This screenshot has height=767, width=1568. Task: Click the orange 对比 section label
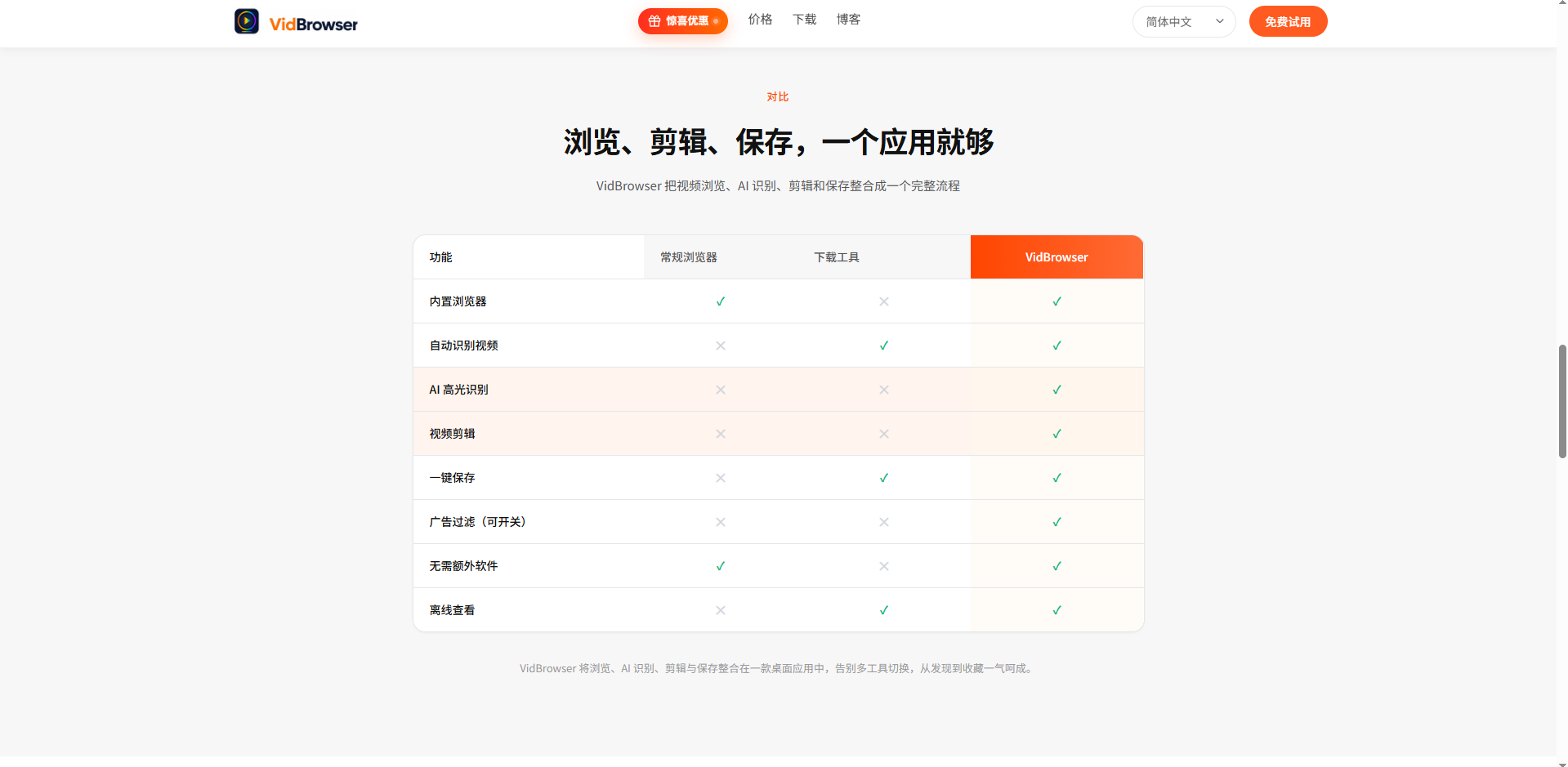[778, 96]
